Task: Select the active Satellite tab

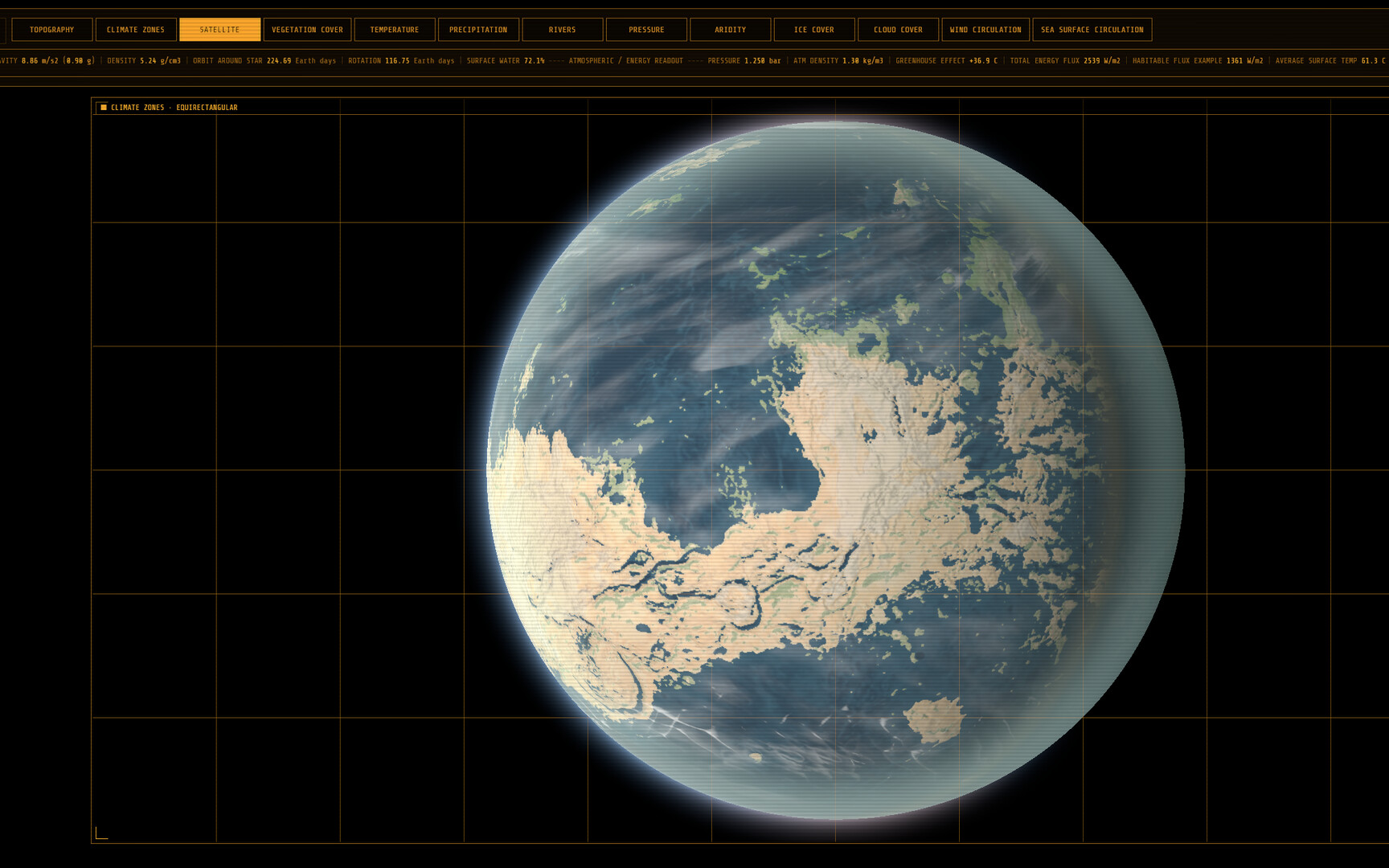Action: pyautogui.click(x=219, y=30)
